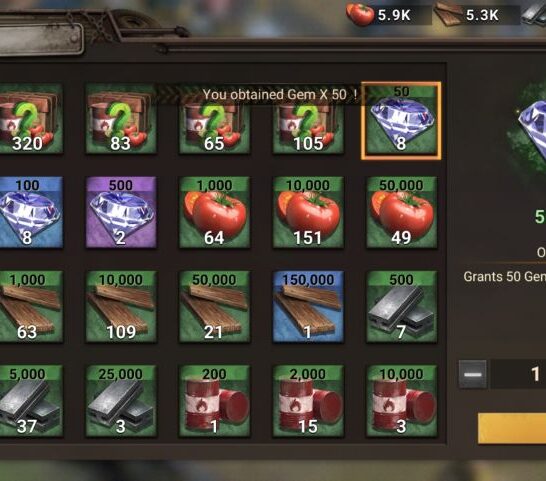546x481 pixels.
Task: Open the mystery resource chest with count 105
Action: [308, 118]
